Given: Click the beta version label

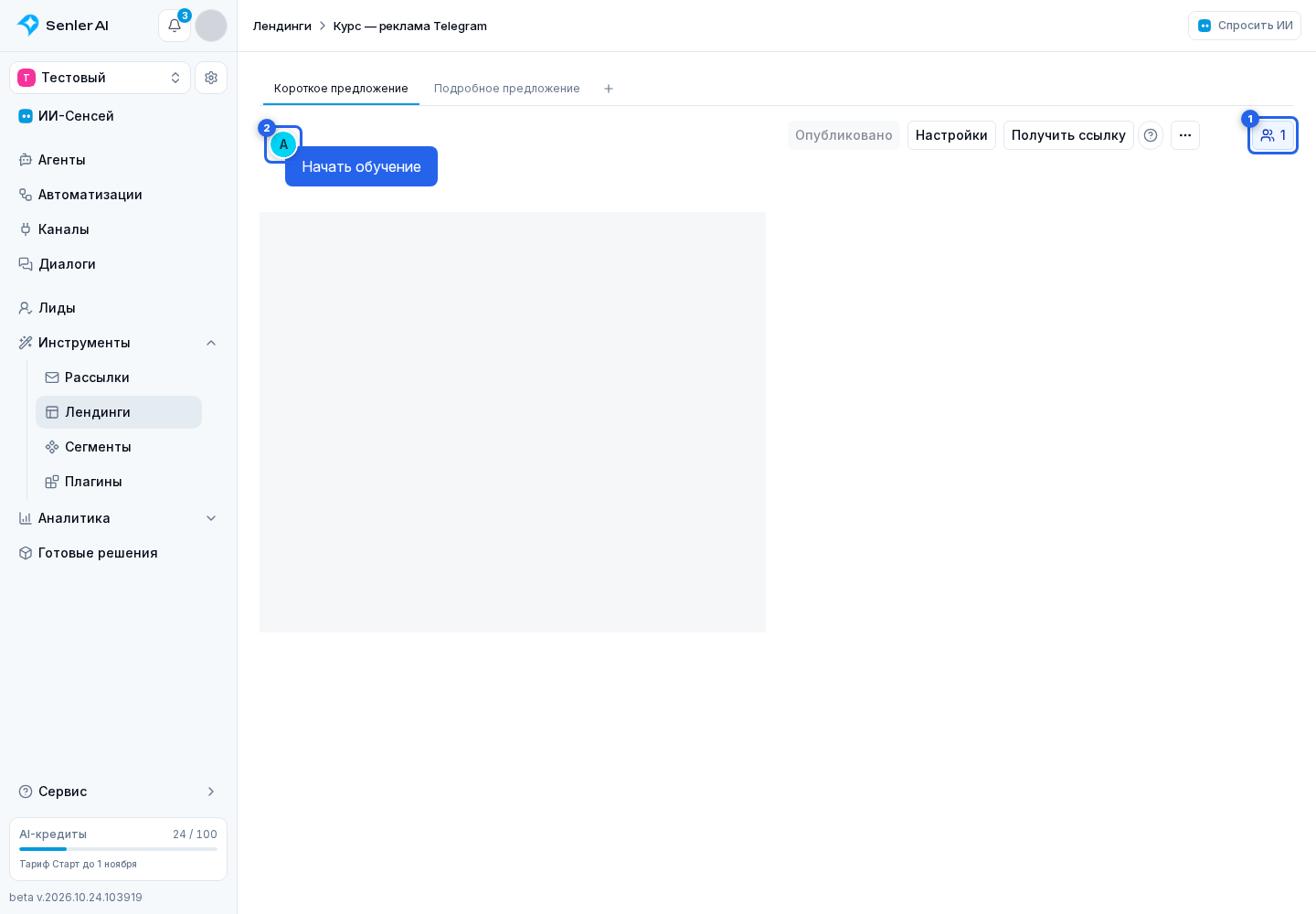Looking at the screenshot, I should coord(76,898).
